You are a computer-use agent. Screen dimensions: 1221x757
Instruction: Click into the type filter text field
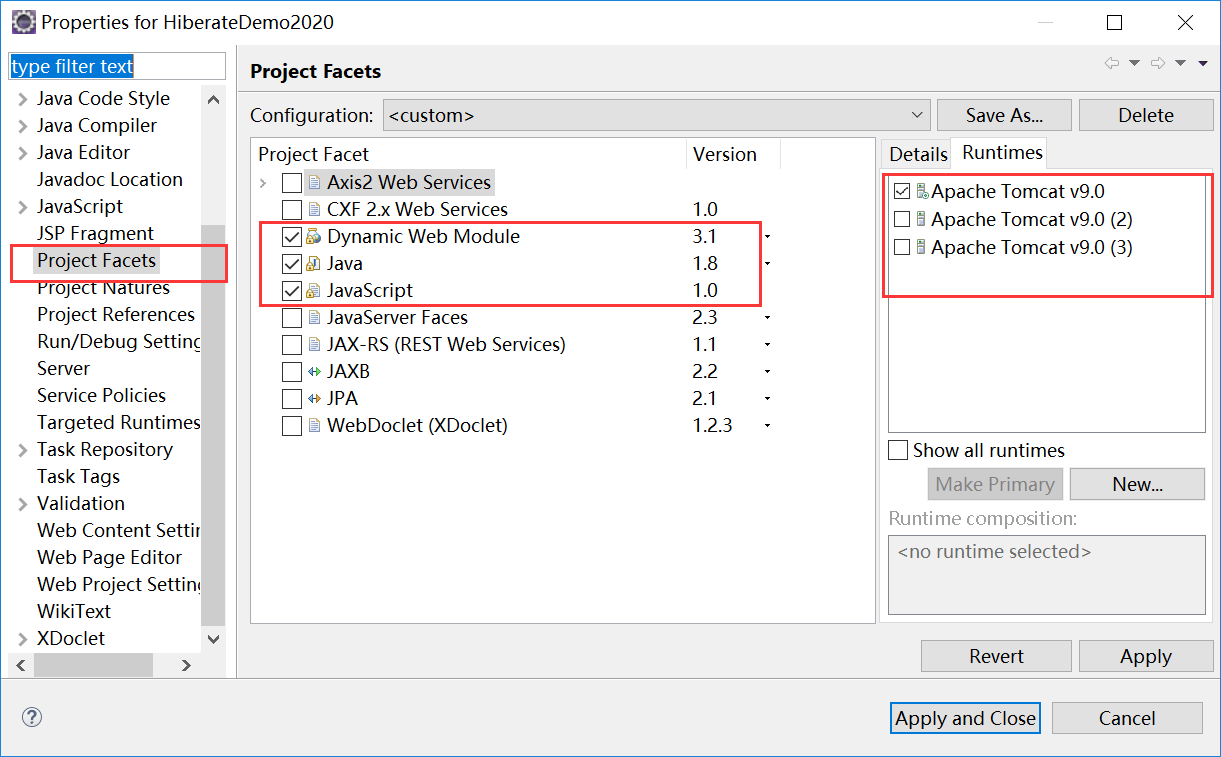pyautogui.click(x=118, y=67)
